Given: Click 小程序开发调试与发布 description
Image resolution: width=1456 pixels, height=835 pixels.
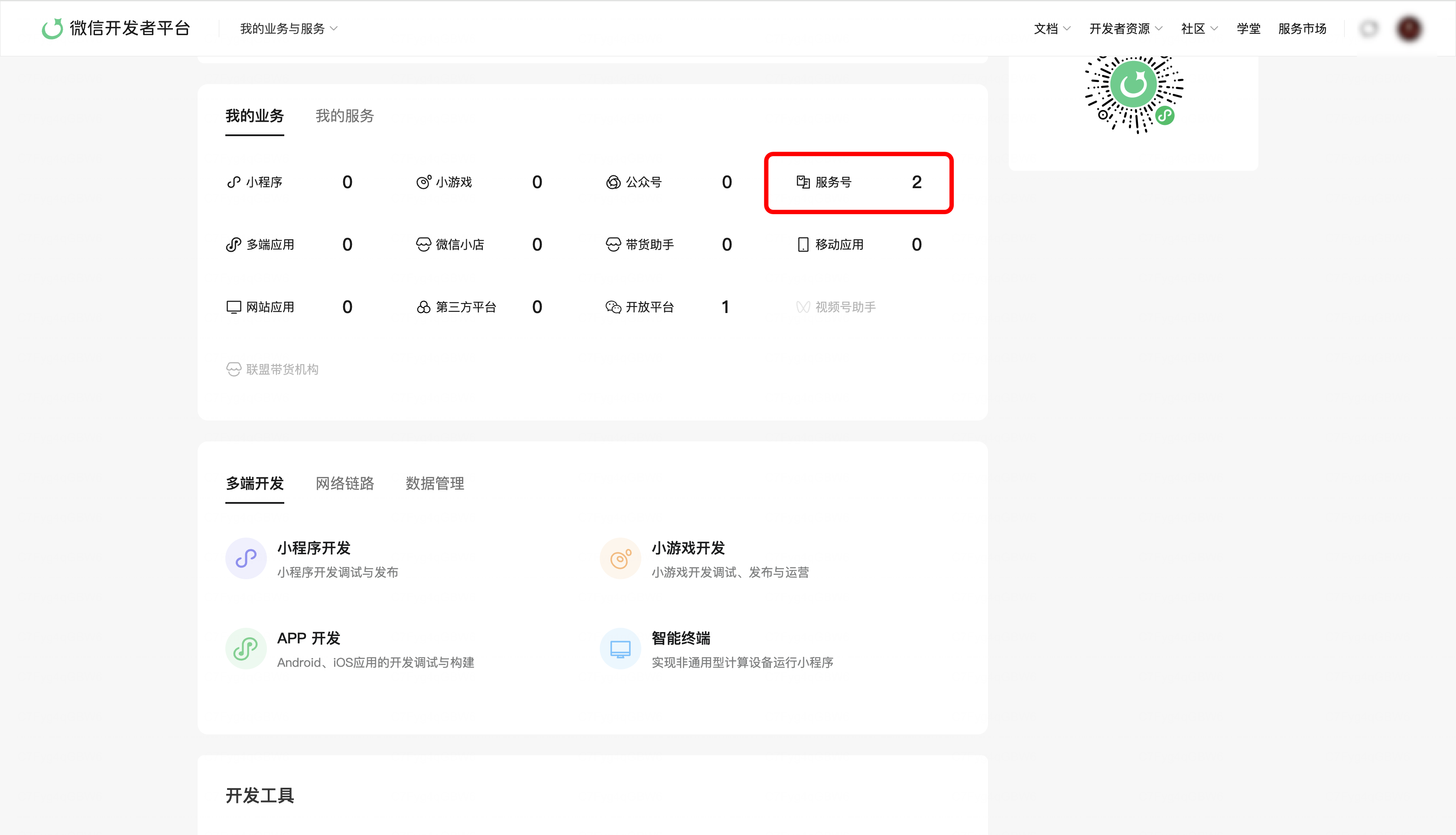Looking at the screenshot, I should click(x=338, y=572).
